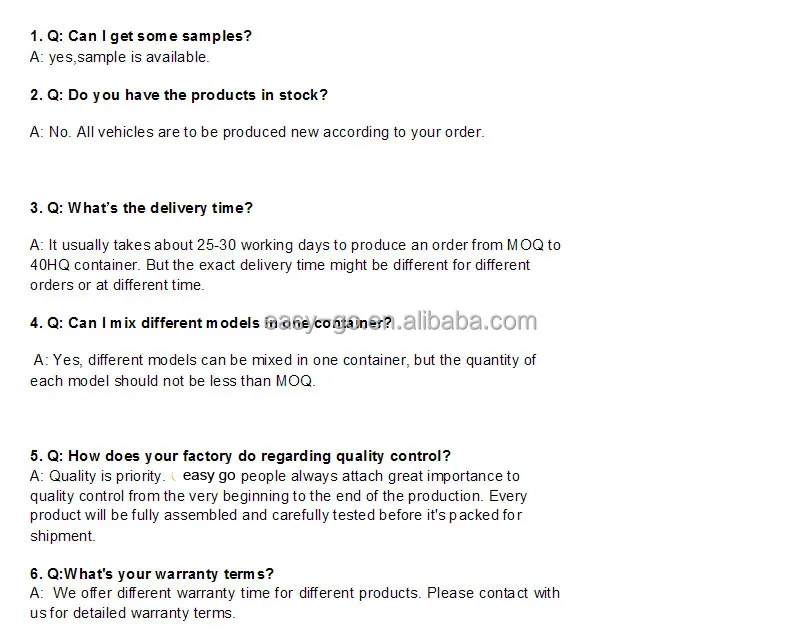This screenshot has width=800, height=644.
Task: Click the answer "yes, sample is available."
Action: pos(120,57)
